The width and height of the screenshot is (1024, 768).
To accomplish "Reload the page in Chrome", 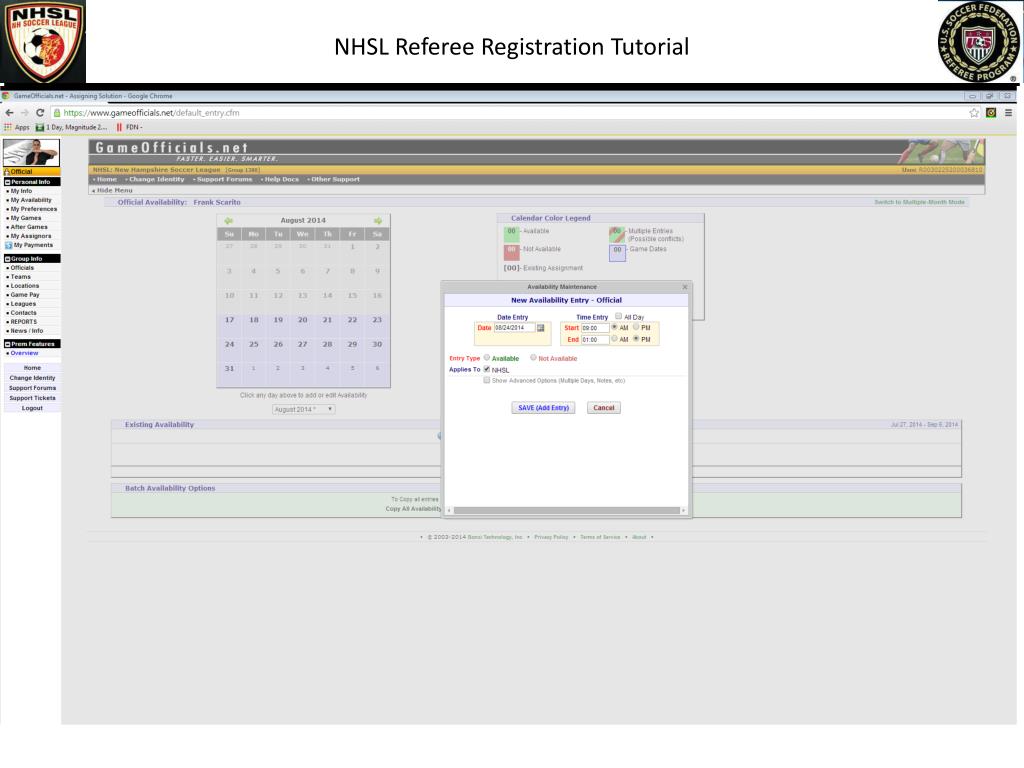I will (x=40, y=112).
